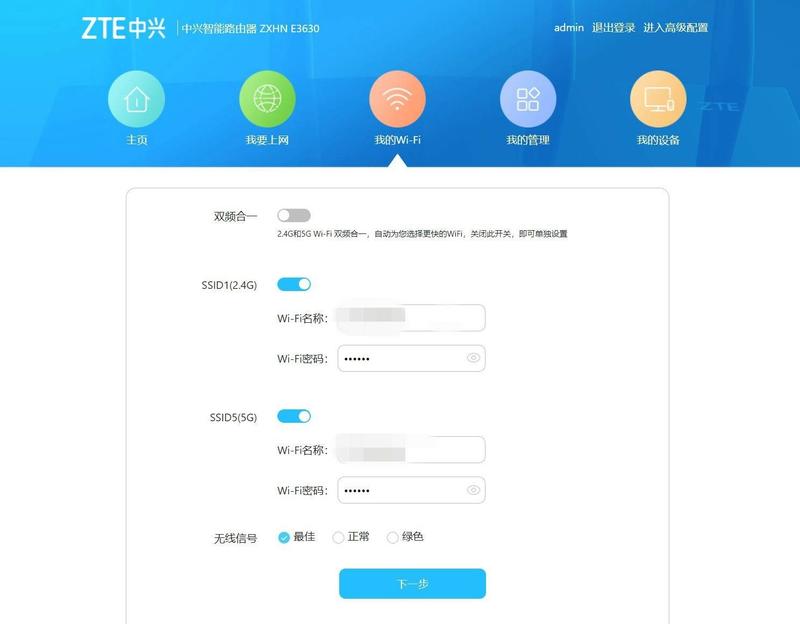The height and width of the screenshot is (624, 800).
Task: Open the 我的设备 devices icon
Action: tap(658, 99)
